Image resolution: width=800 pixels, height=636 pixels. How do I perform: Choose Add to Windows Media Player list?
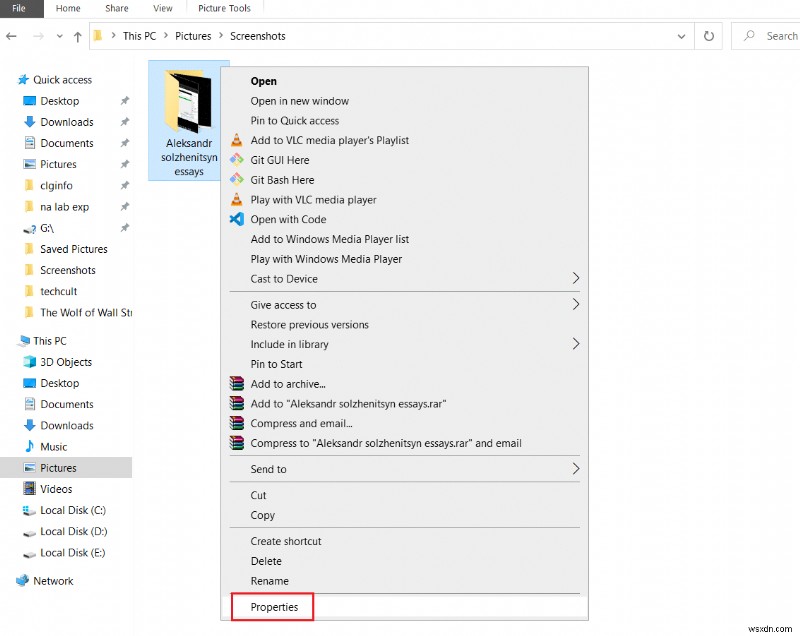pos(330,239)
